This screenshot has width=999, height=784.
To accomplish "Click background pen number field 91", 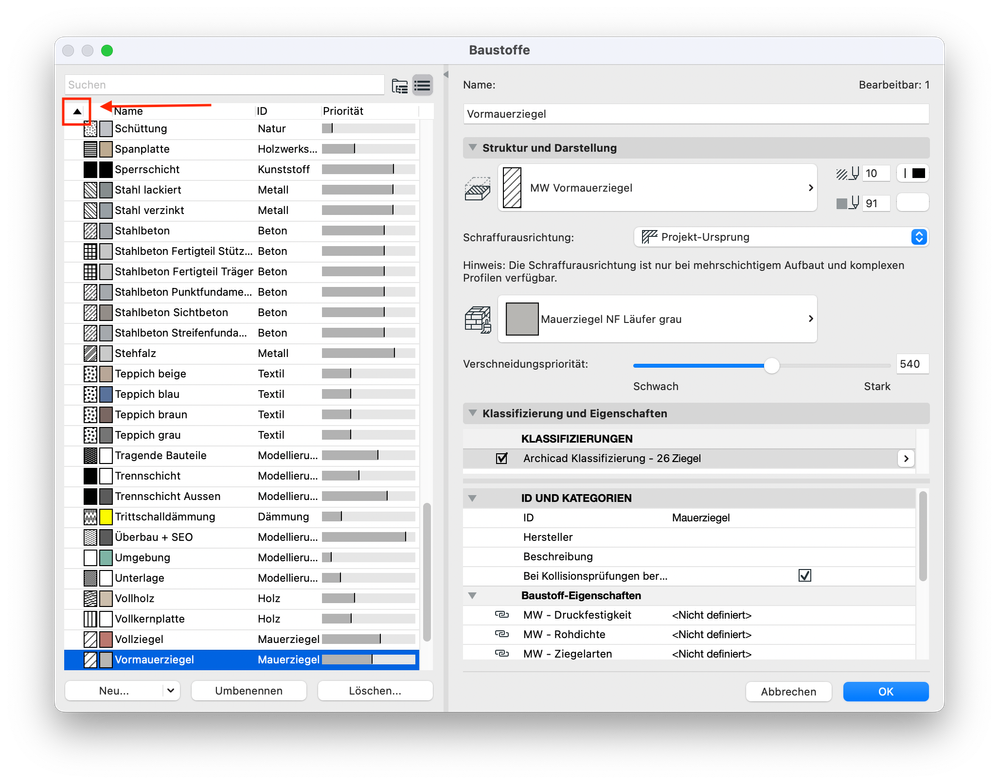I will point(877,203).
